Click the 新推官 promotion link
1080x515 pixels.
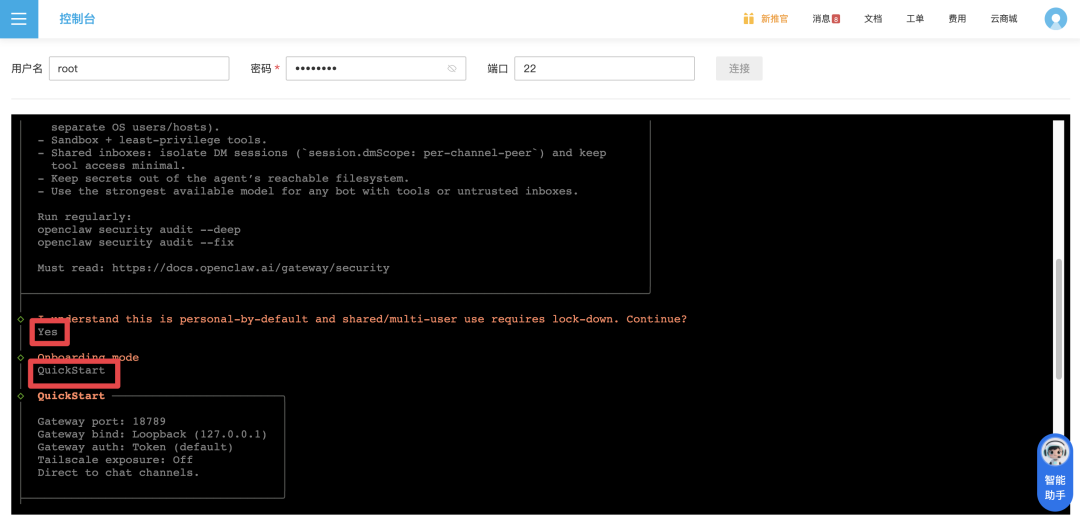[774, 19]
